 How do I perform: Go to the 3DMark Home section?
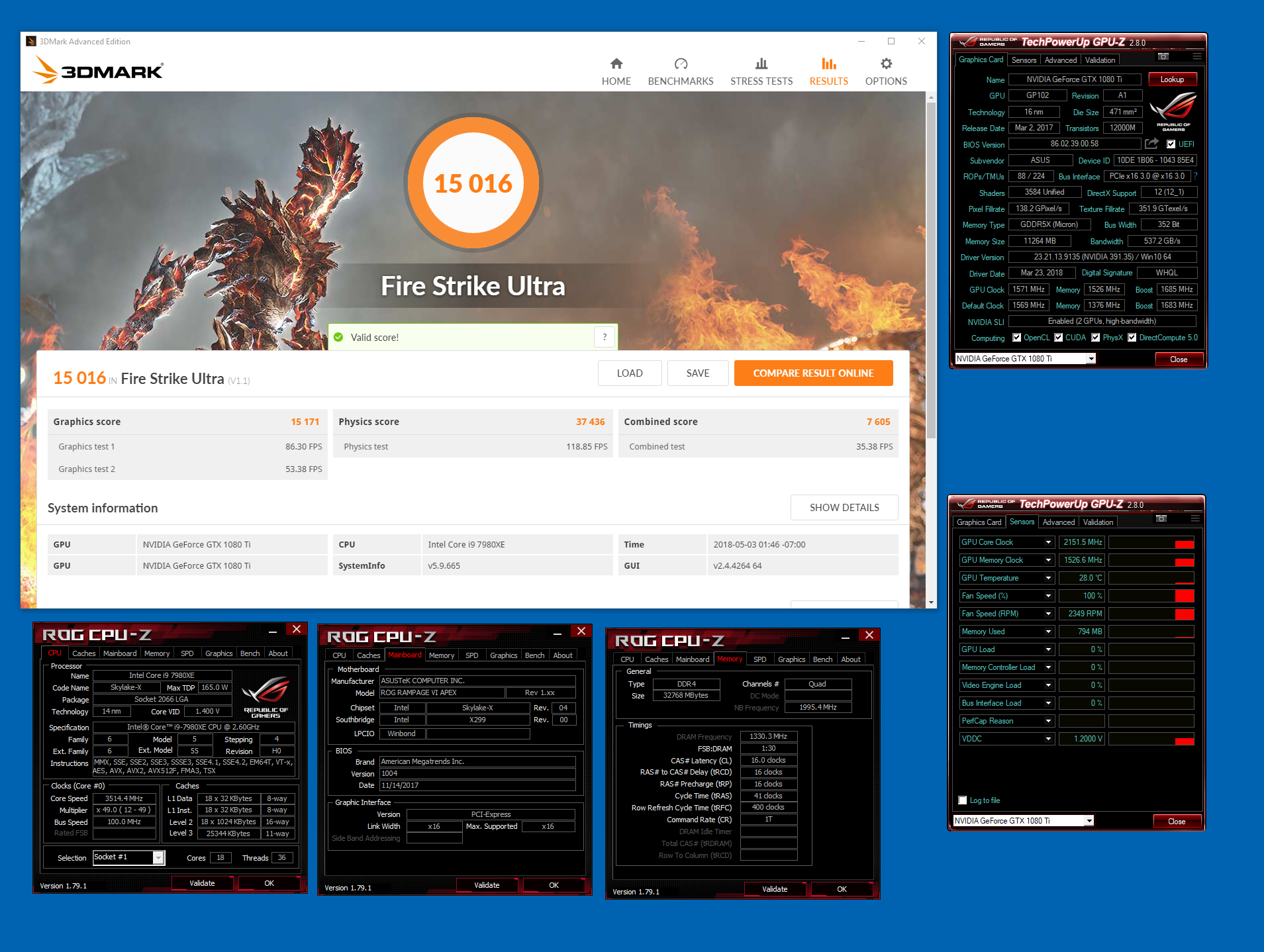pos(616,71)
